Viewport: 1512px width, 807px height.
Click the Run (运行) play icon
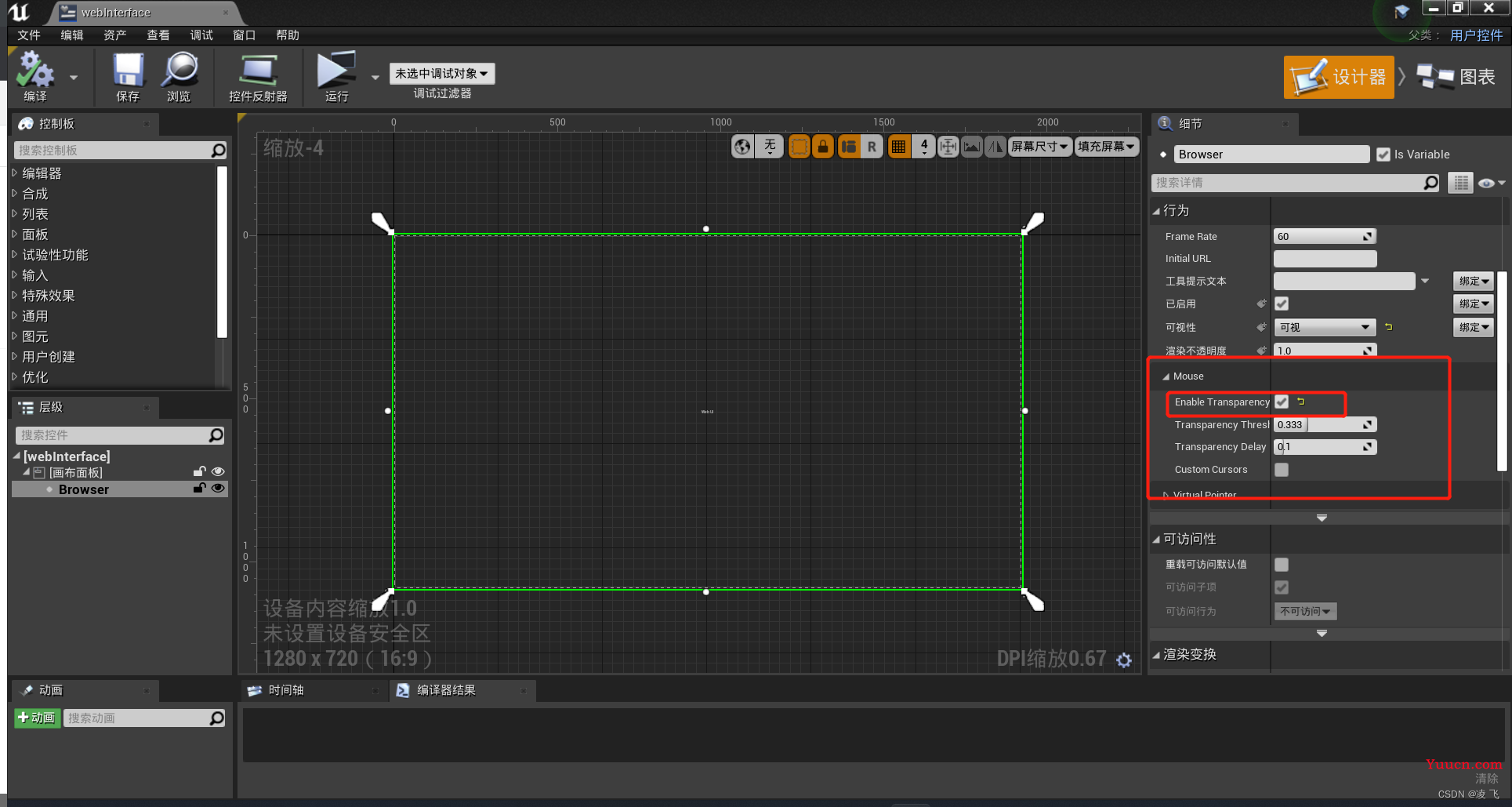coord(336,70)
